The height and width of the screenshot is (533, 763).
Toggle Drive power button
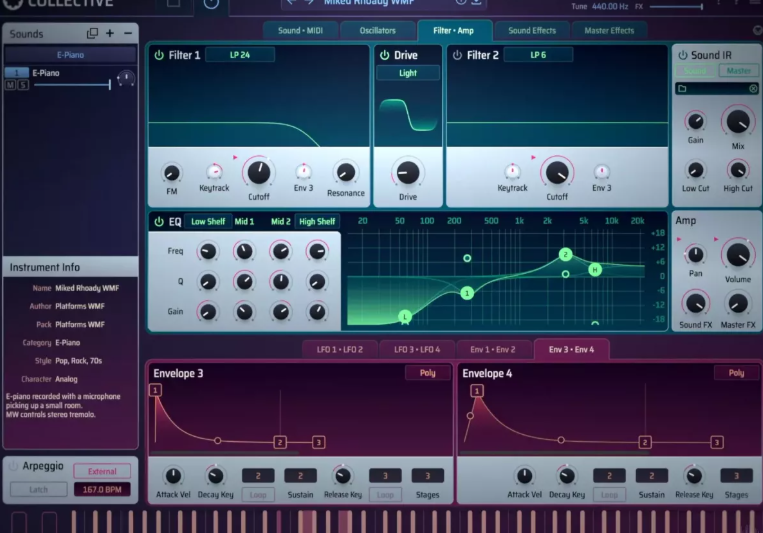point(384,55)
